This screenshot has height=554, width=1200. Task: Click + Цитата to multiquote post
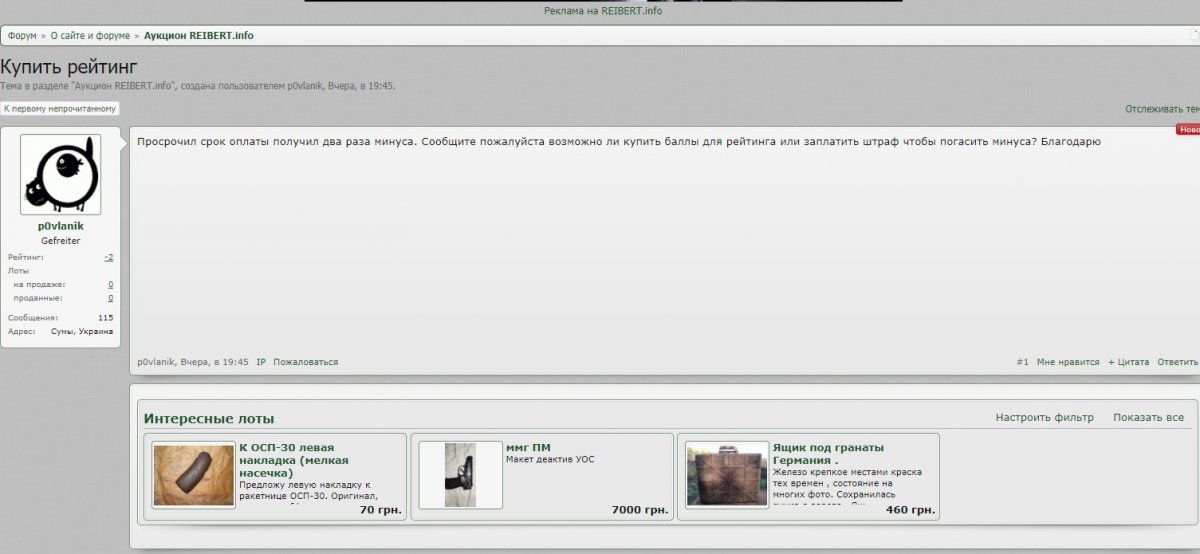point(1129,362)
